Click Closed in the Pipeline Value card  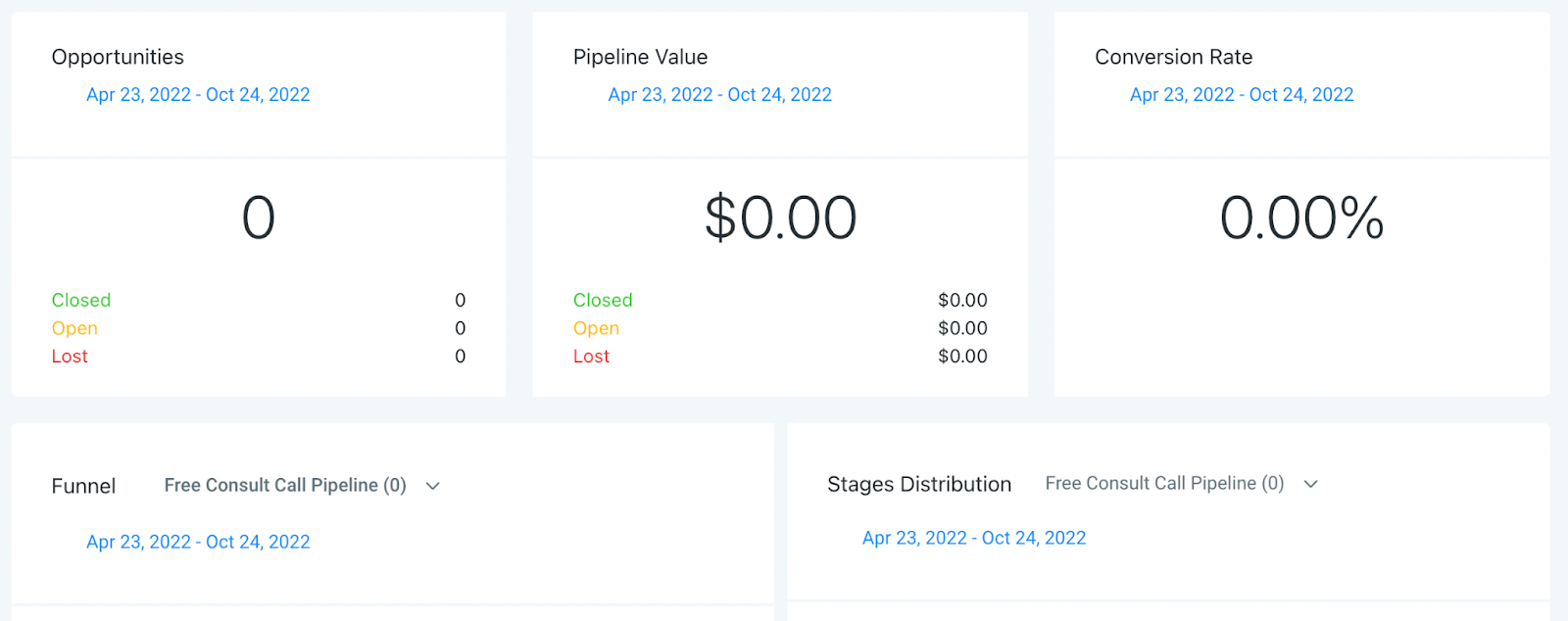click(603, 301)
